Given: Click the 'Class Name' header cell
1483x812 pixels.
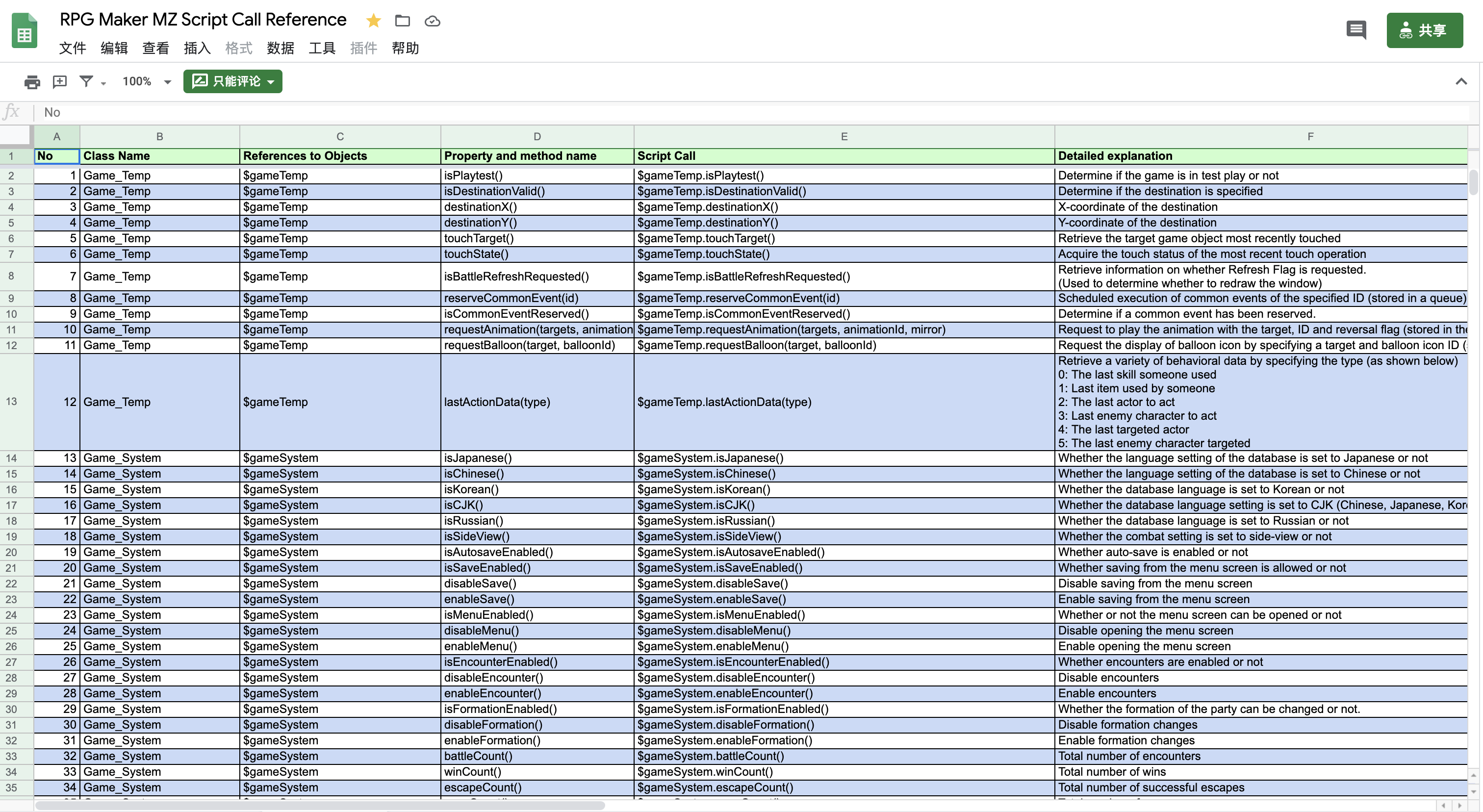Looking at the screenshot, I should tap(159, 156).
